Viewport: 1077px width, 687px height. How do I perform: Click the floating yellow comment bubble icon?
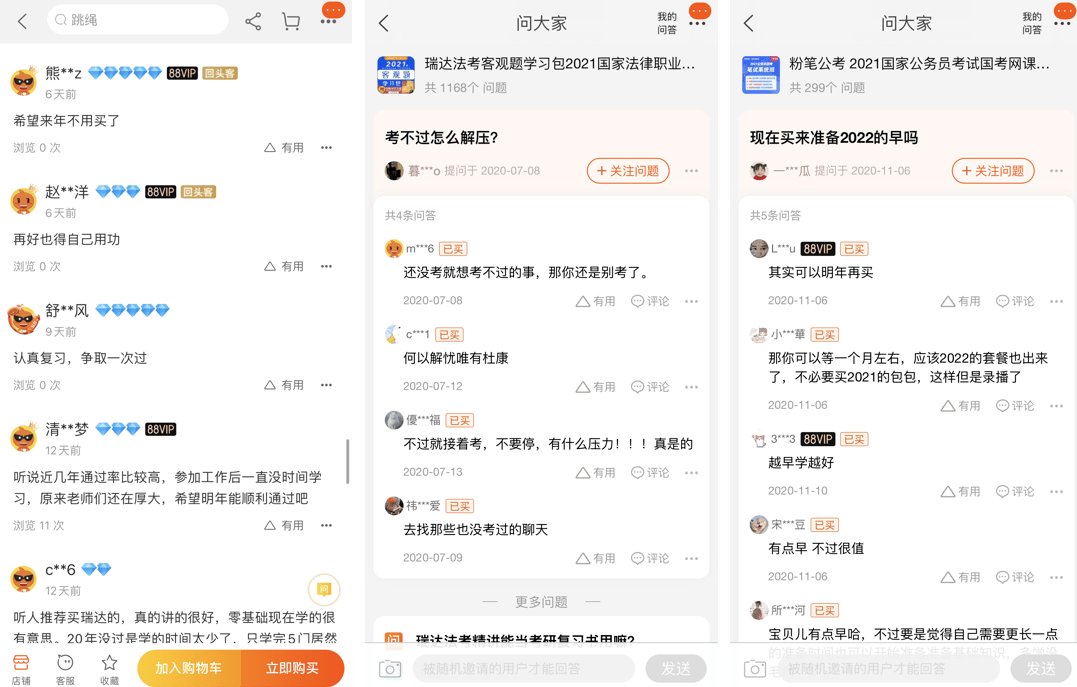click(323, 589)
